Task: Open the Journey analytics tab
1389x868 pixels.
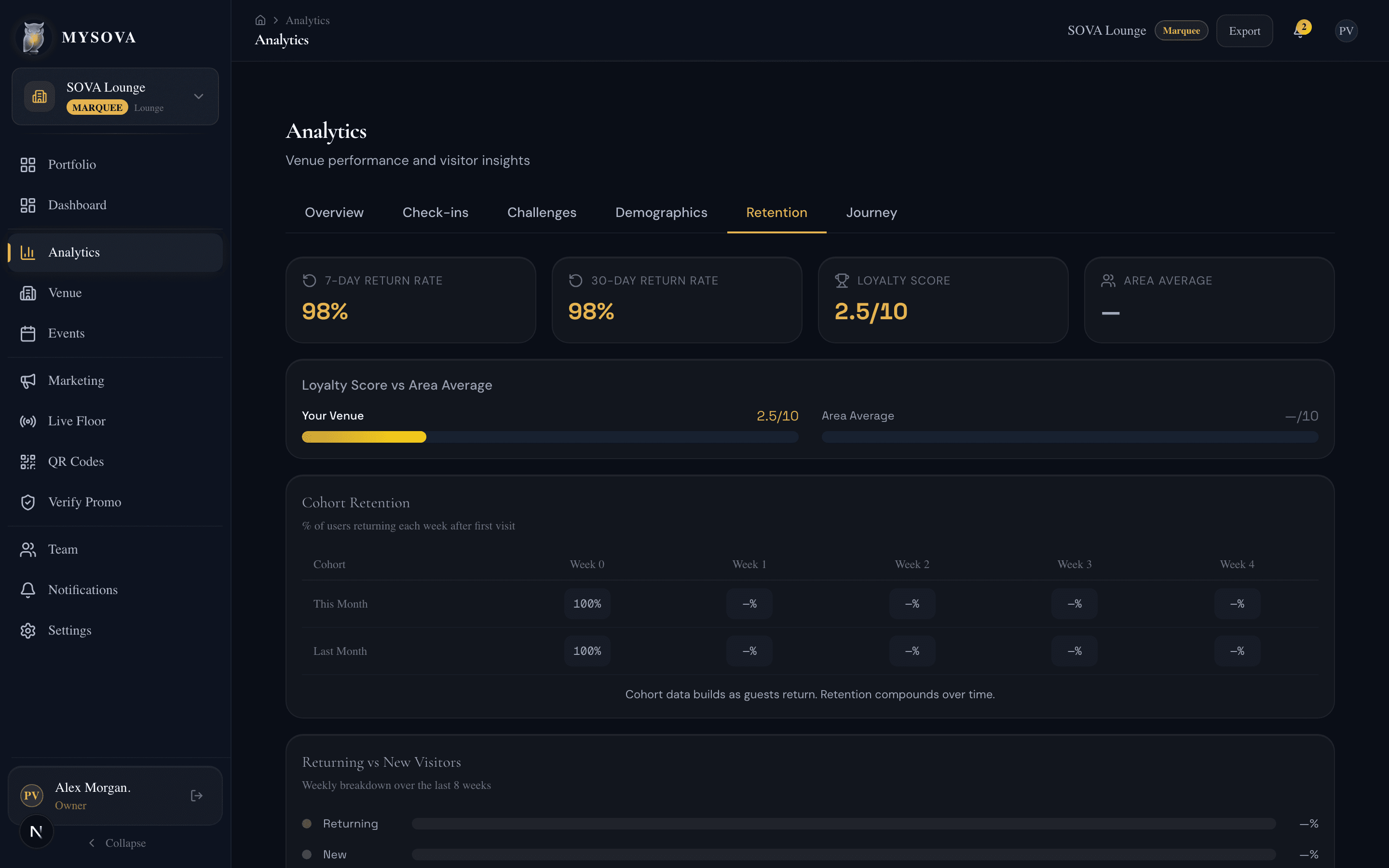Action: point(871,212)
